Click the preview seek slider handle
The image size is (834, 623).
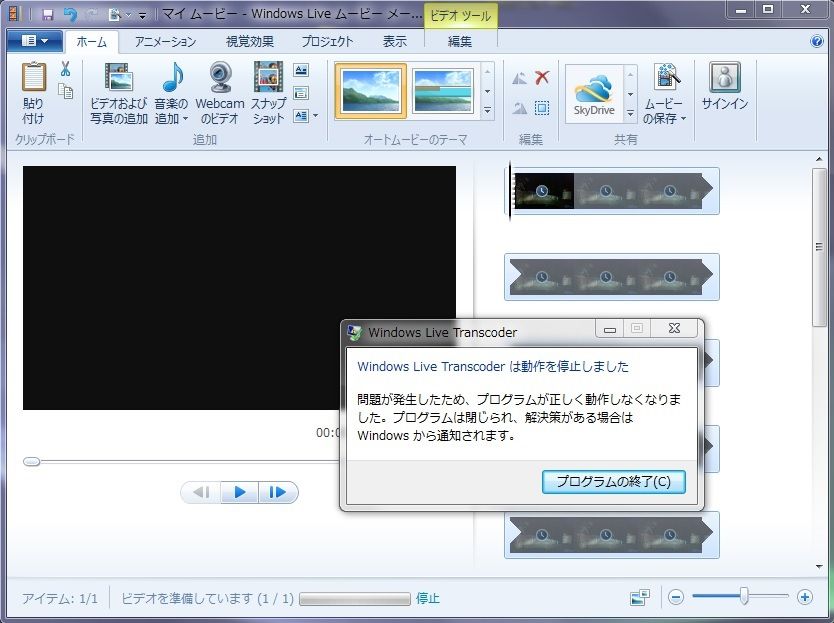tap(31, 461)
